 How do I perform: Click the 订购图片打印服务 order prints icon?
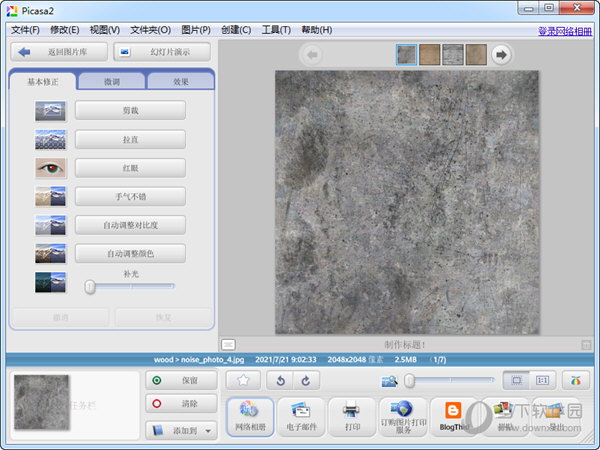click(403, 416)
